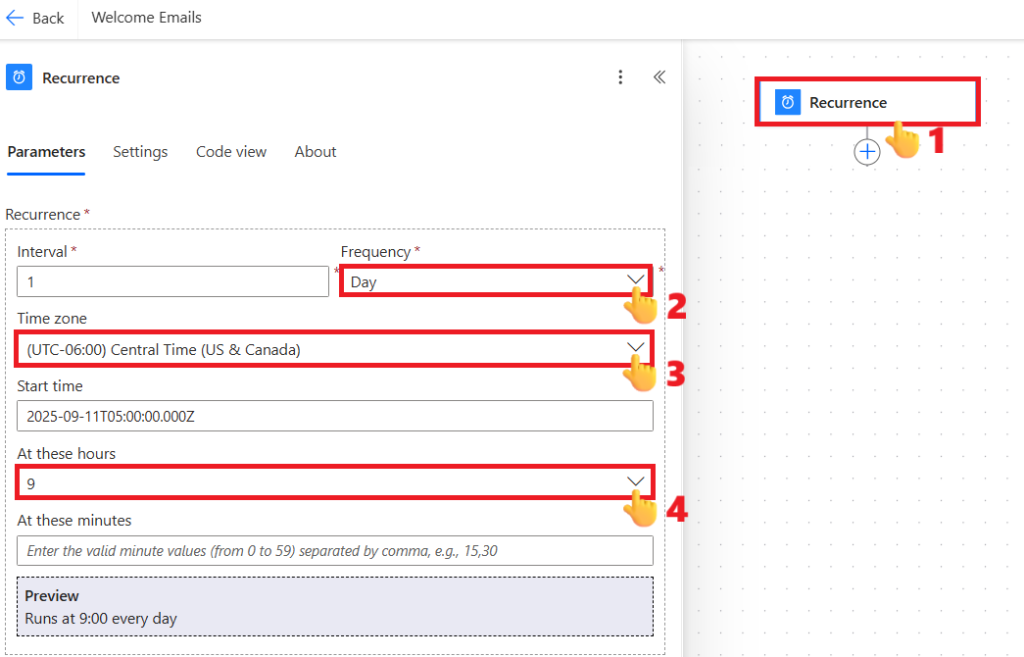Select the Recurrence node label on canvas

(848, 102)
